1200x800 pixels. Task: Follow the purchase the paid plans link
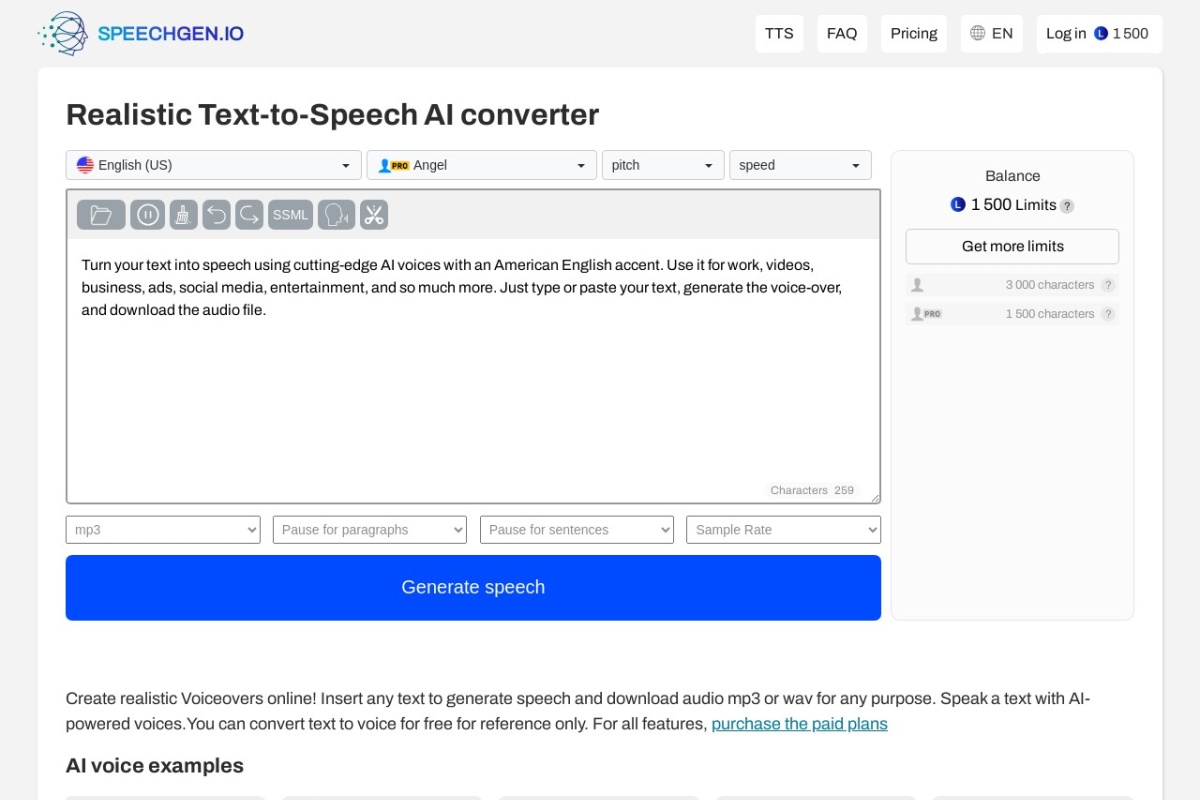tap(798, 723)
